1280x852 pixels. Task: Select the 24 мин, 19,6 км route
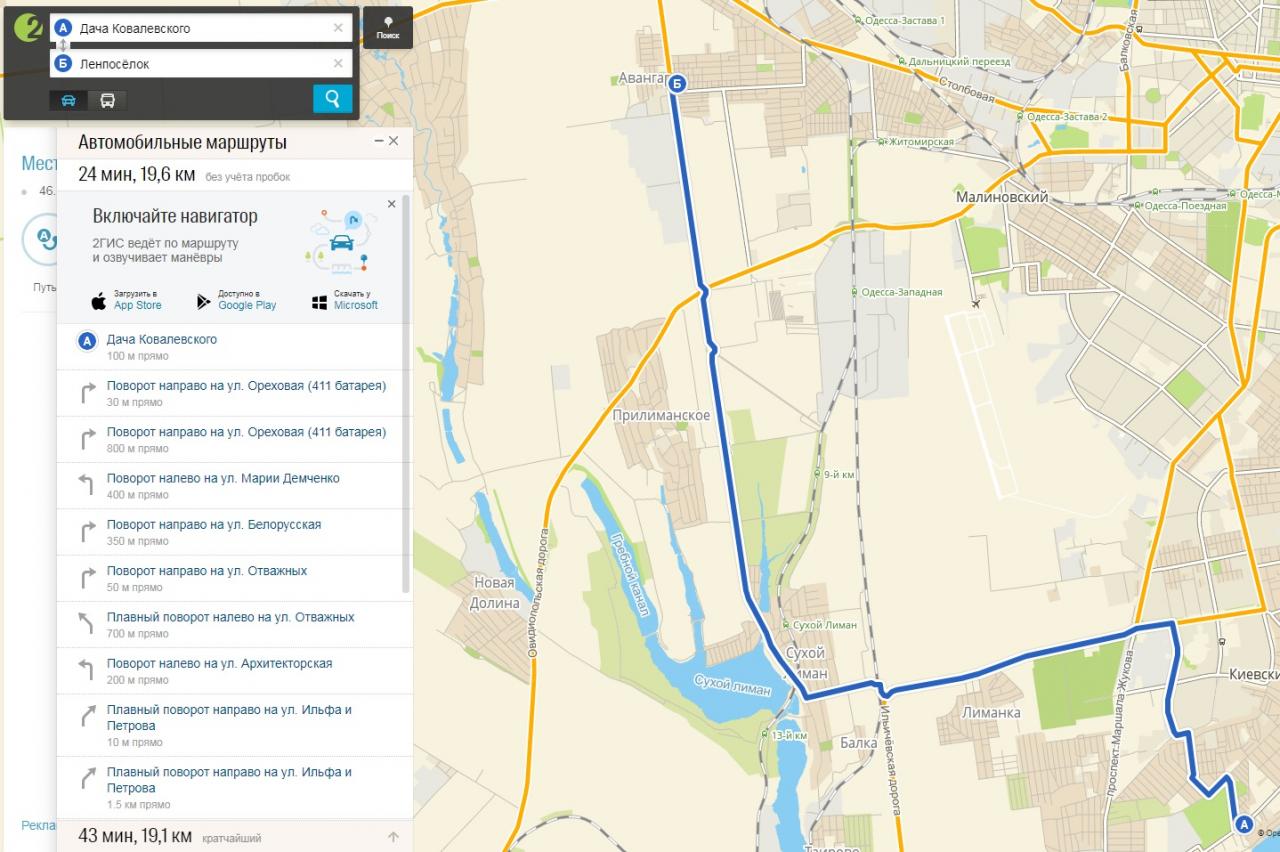pyautogui.click(x=137, y=175)
